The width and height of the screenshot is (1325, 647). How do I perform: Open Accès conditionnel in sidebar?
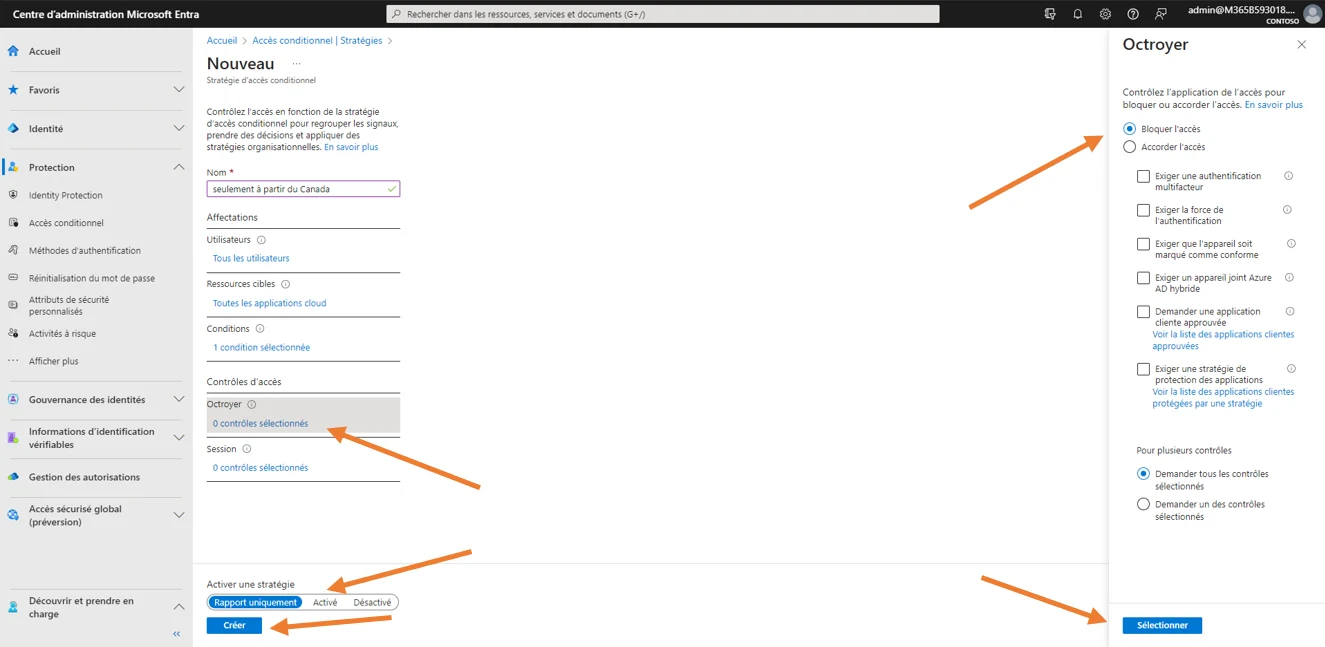point(66,223)
